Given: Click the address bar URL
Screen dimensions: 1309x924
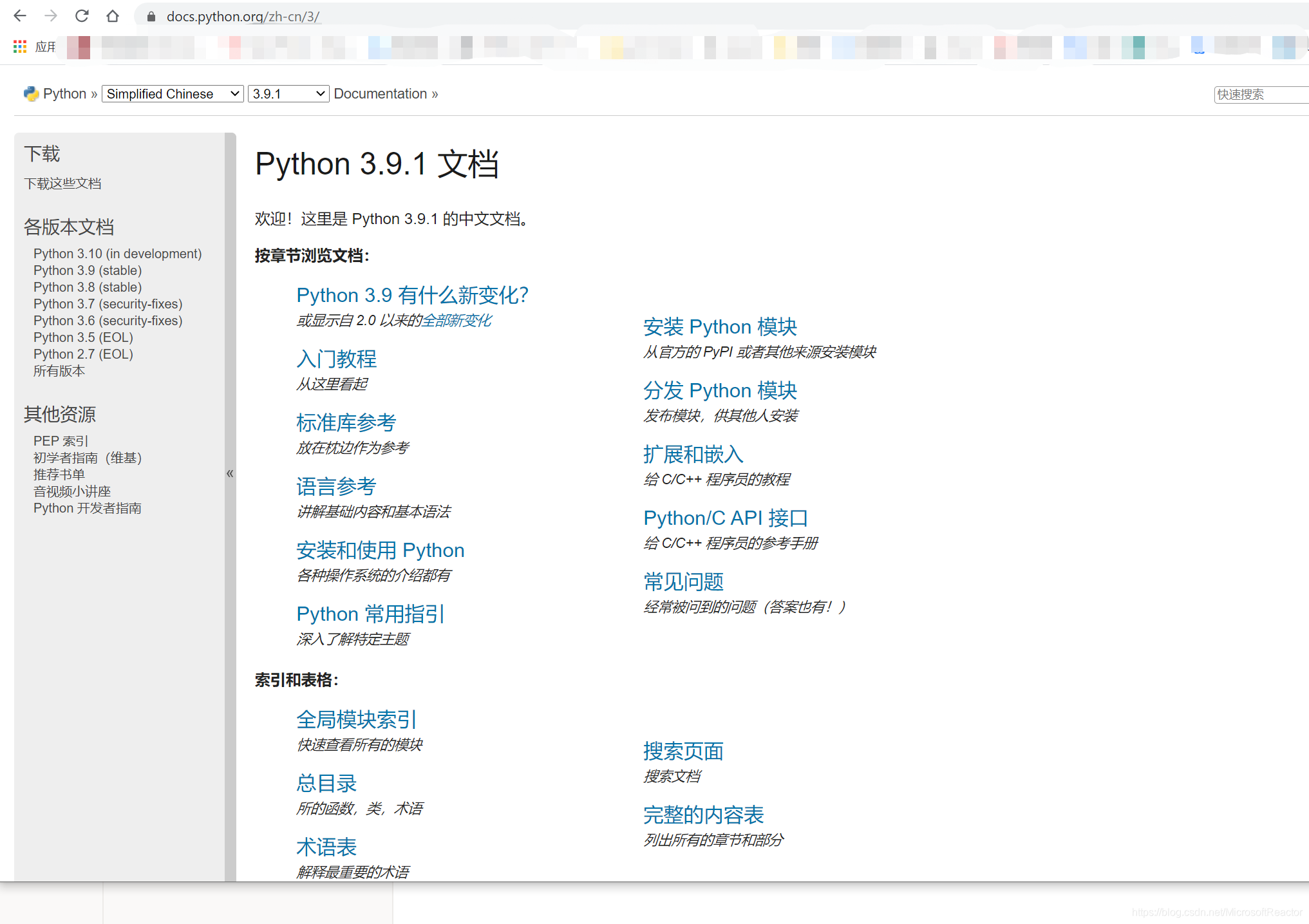Looking at the screenshot, I should pos(243,17).
